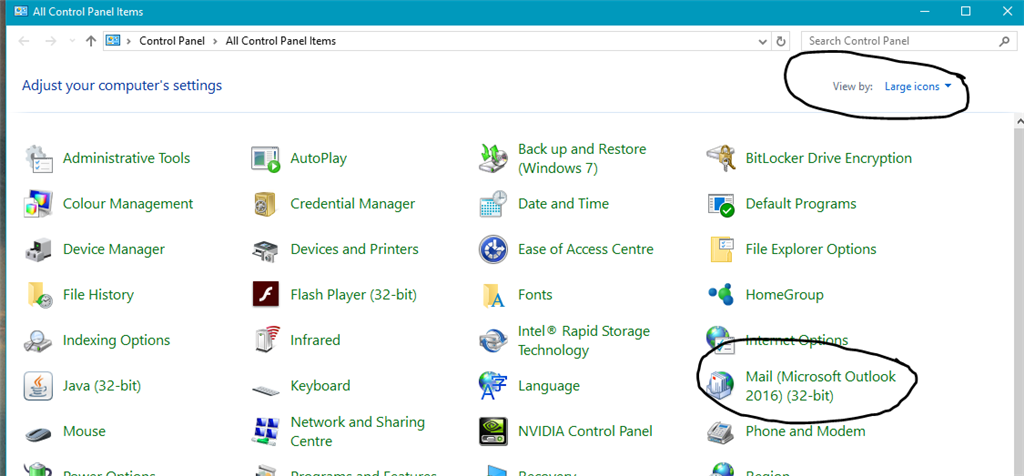Click the title bar Control Panel window icon
Screen dimensions: 1024x476
[20, 11]
